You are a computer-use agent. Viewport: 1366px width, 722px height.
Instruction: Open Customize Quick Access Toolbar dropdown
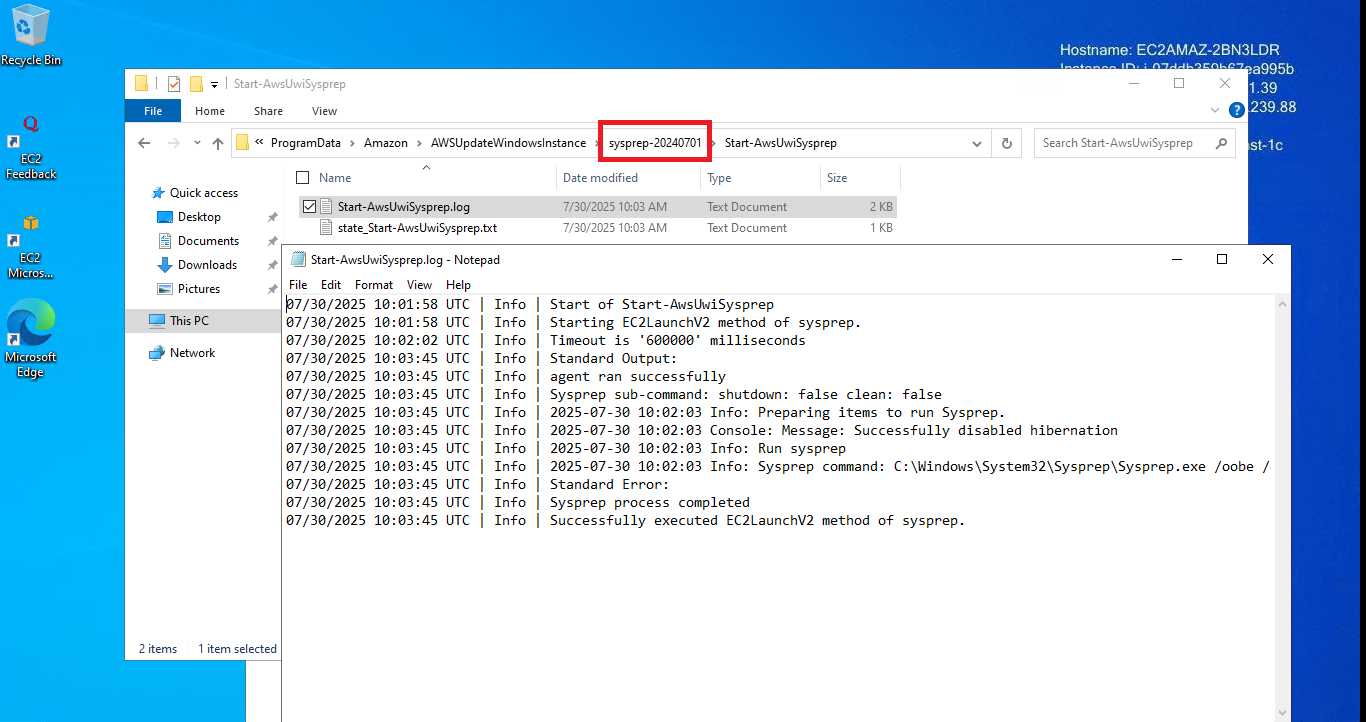214,84
